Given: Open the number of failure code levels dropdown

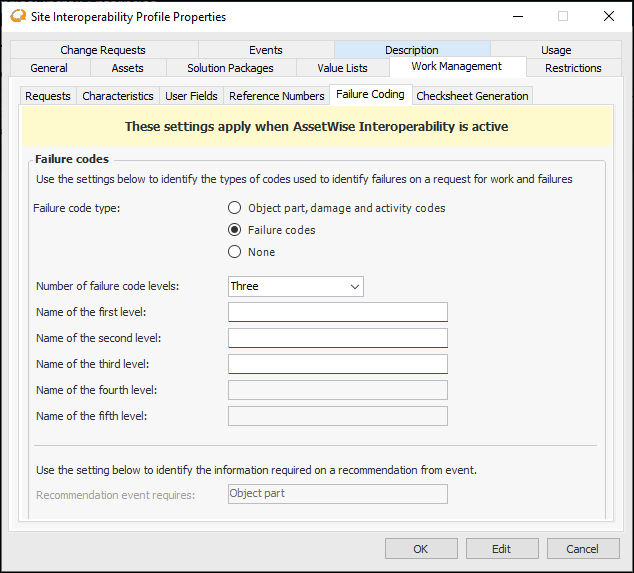Looking at the screenshot, I should (x=295, y=286).
